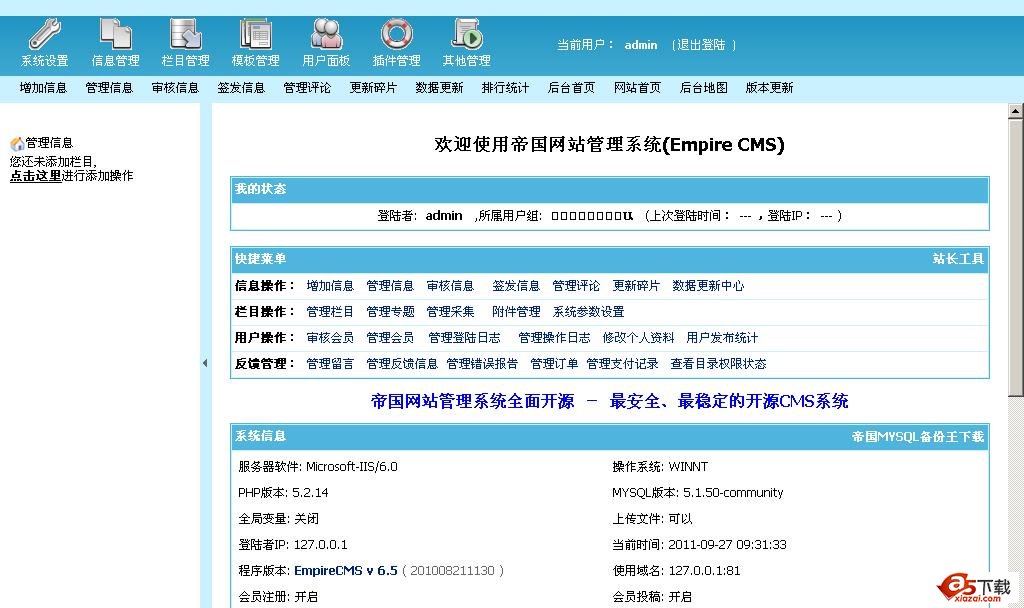The width and height of the screenshot is (1024, 608).
Task: Open 查看目录权限状态 link
Action: 718,364
